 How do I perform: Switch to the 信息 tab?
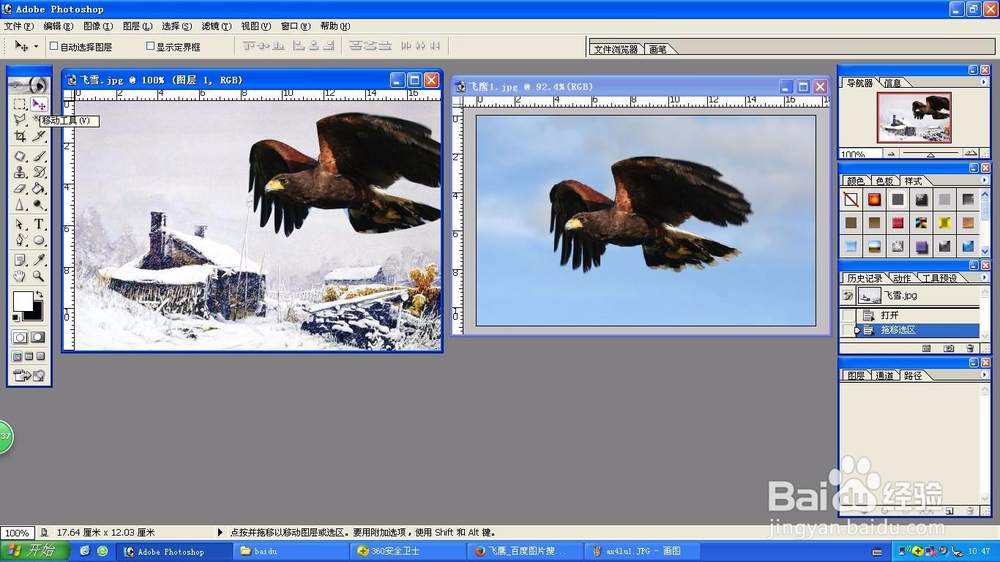tap(893, 83)
